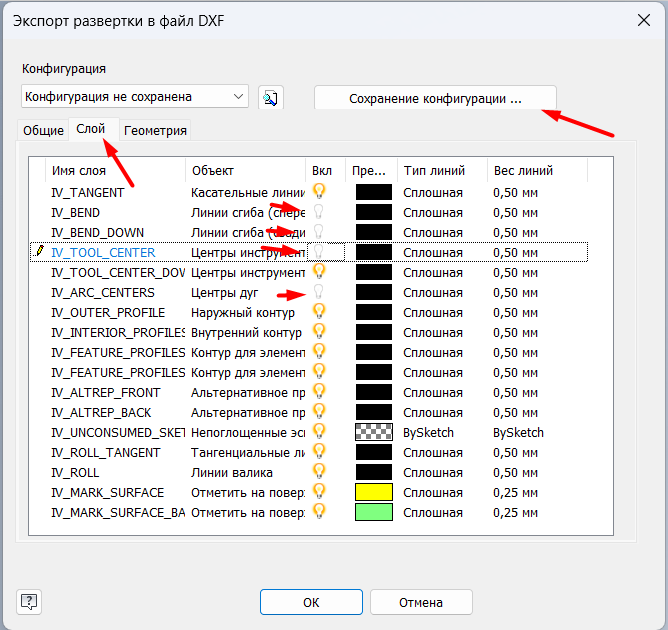This screenshot has height=630, width=668.
Task: Click 0,50 мм line weight for IV_ROLL
Action: [515, 473]
